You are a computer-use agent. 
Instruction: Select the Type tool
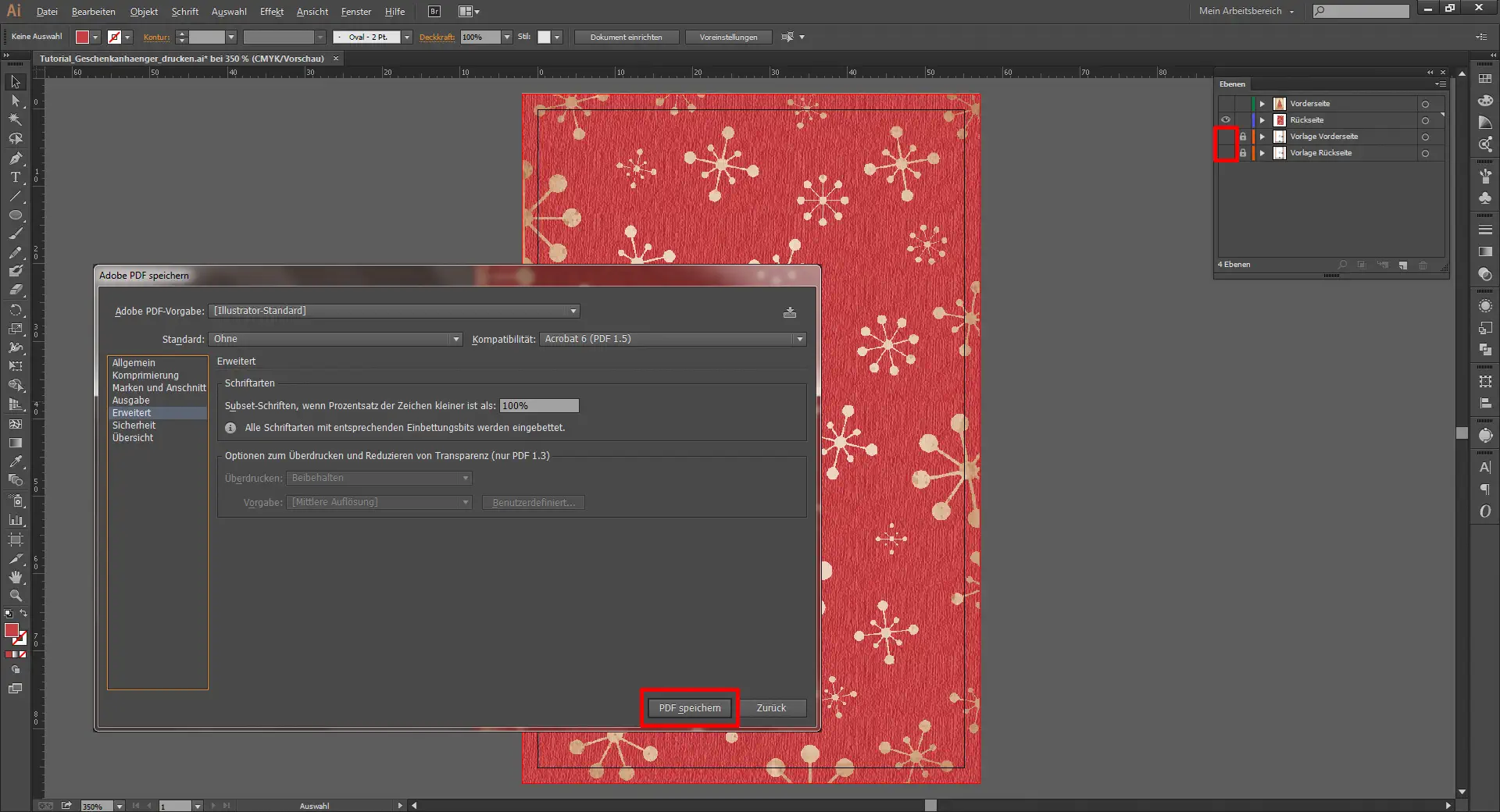coord(15,177)
